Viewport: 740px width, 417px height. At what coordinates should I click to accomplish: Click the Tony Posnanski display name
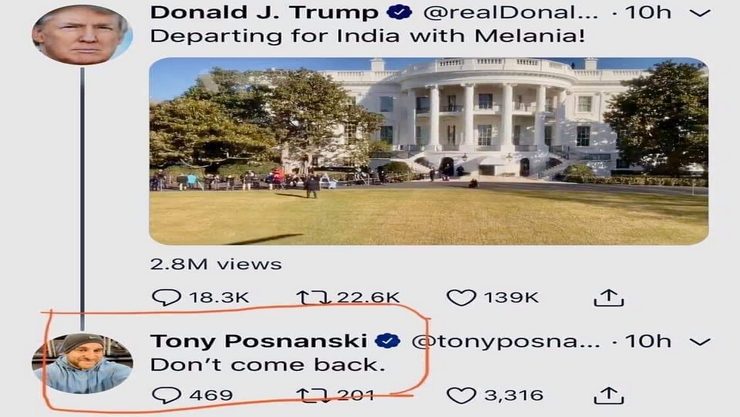pos(259,341)
